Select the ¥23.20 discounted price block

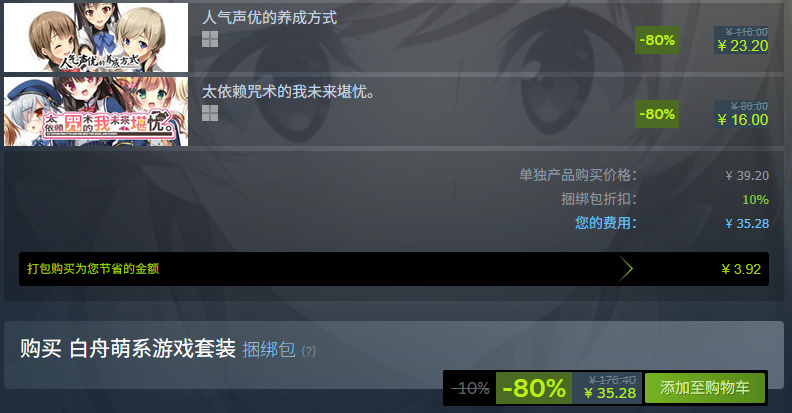[x=741, y=40]
